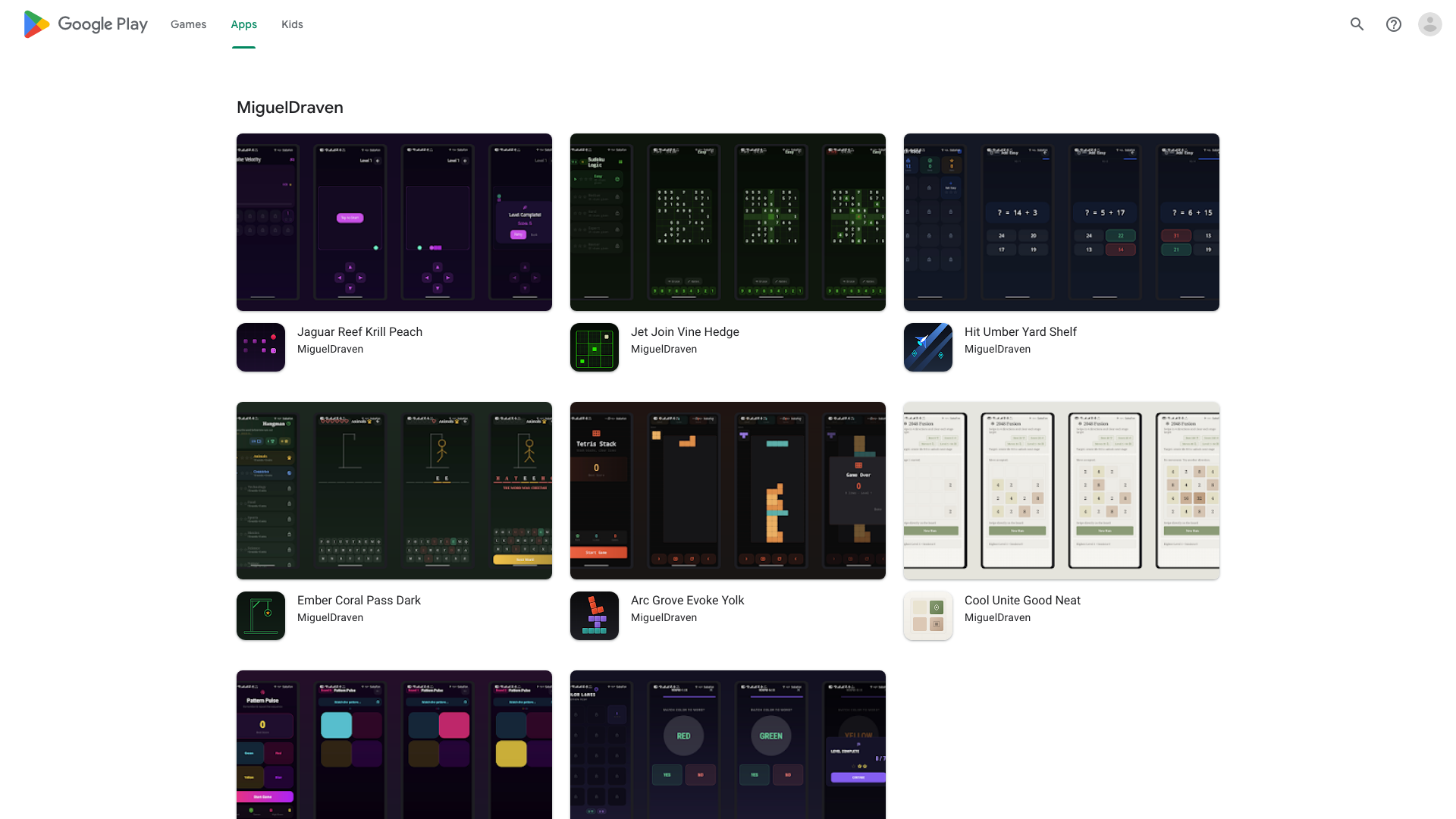Open the account avatar icon

click(x=1430, y=24)
